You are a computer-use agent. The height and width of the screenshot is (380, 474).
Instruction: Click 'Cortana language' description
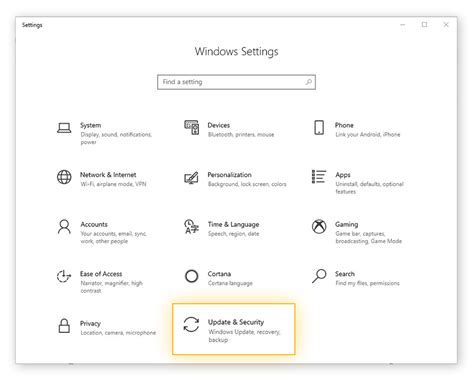click(x=230, y=283)
